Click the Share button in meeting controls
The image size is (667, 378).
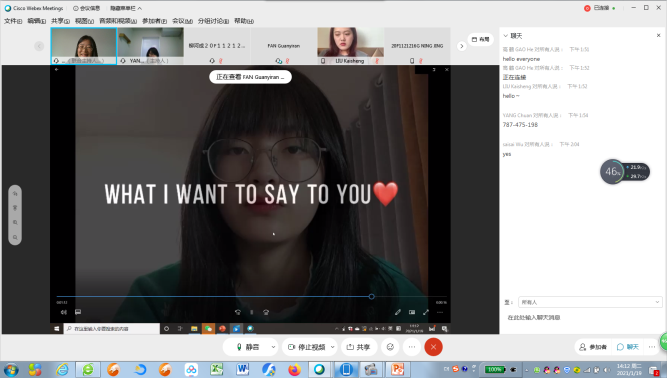358,347
